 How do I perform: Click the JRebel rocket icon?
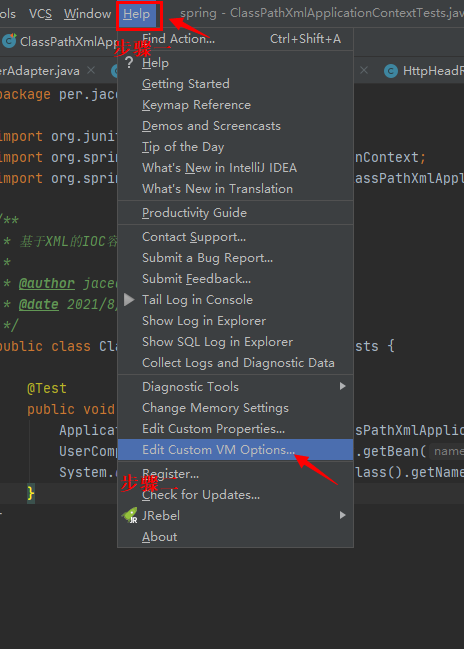click(x=130, y=516)
